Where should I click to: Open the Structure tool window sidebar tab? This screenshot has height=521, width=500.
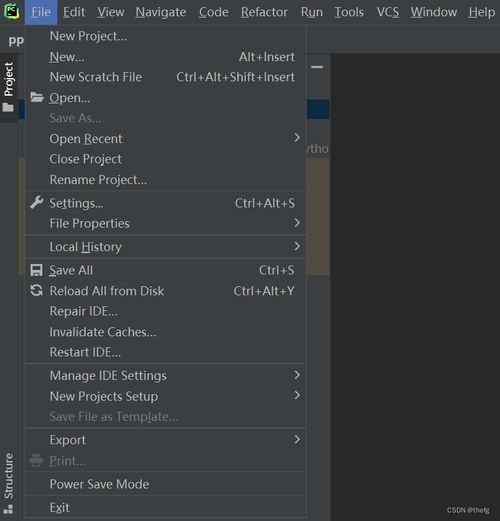tap(9, 483)
